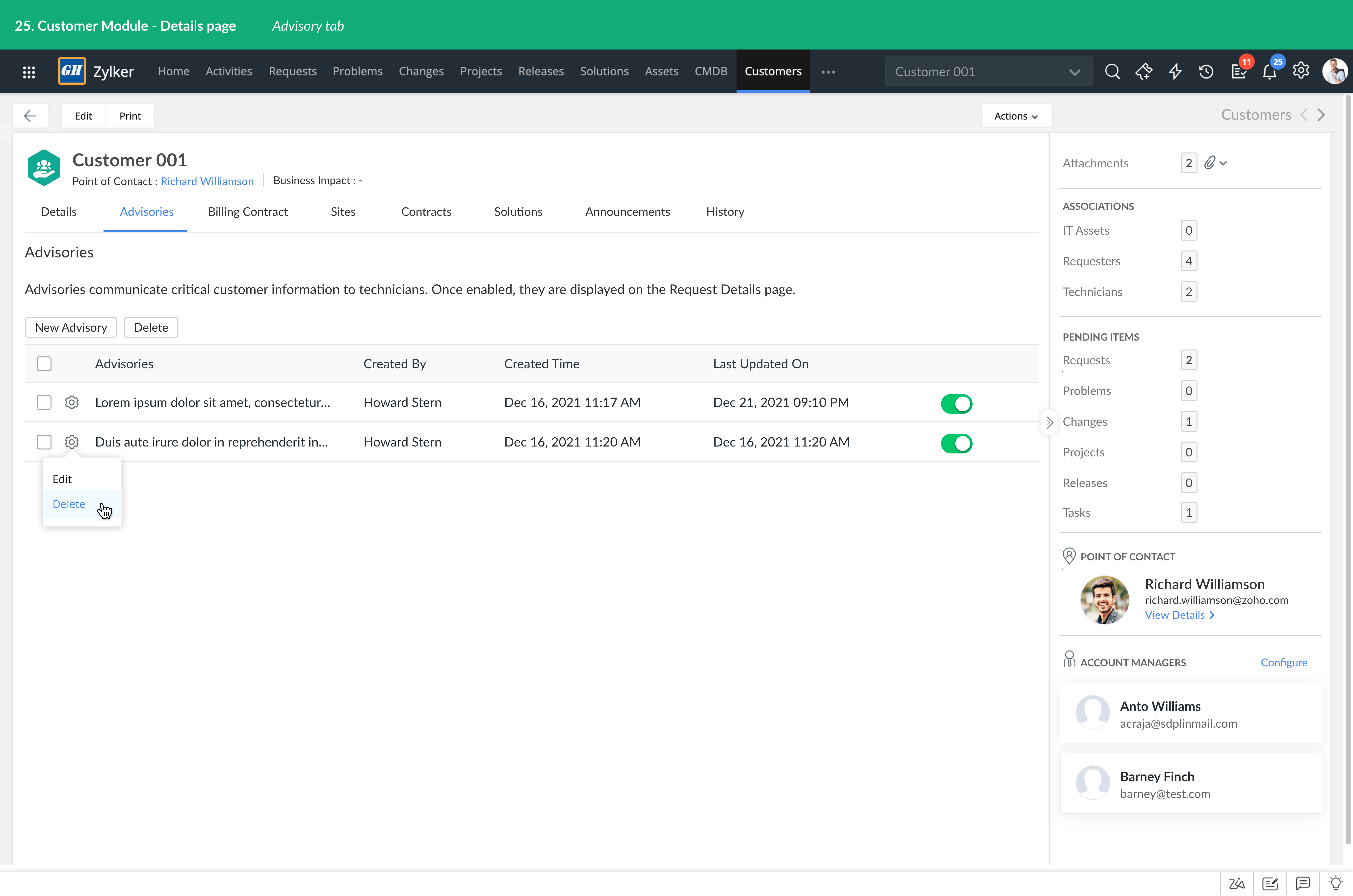Screen dimensions: 1353x896
Task: Select Edit in the advisory context menu
Action: click(x=82, y=479)
